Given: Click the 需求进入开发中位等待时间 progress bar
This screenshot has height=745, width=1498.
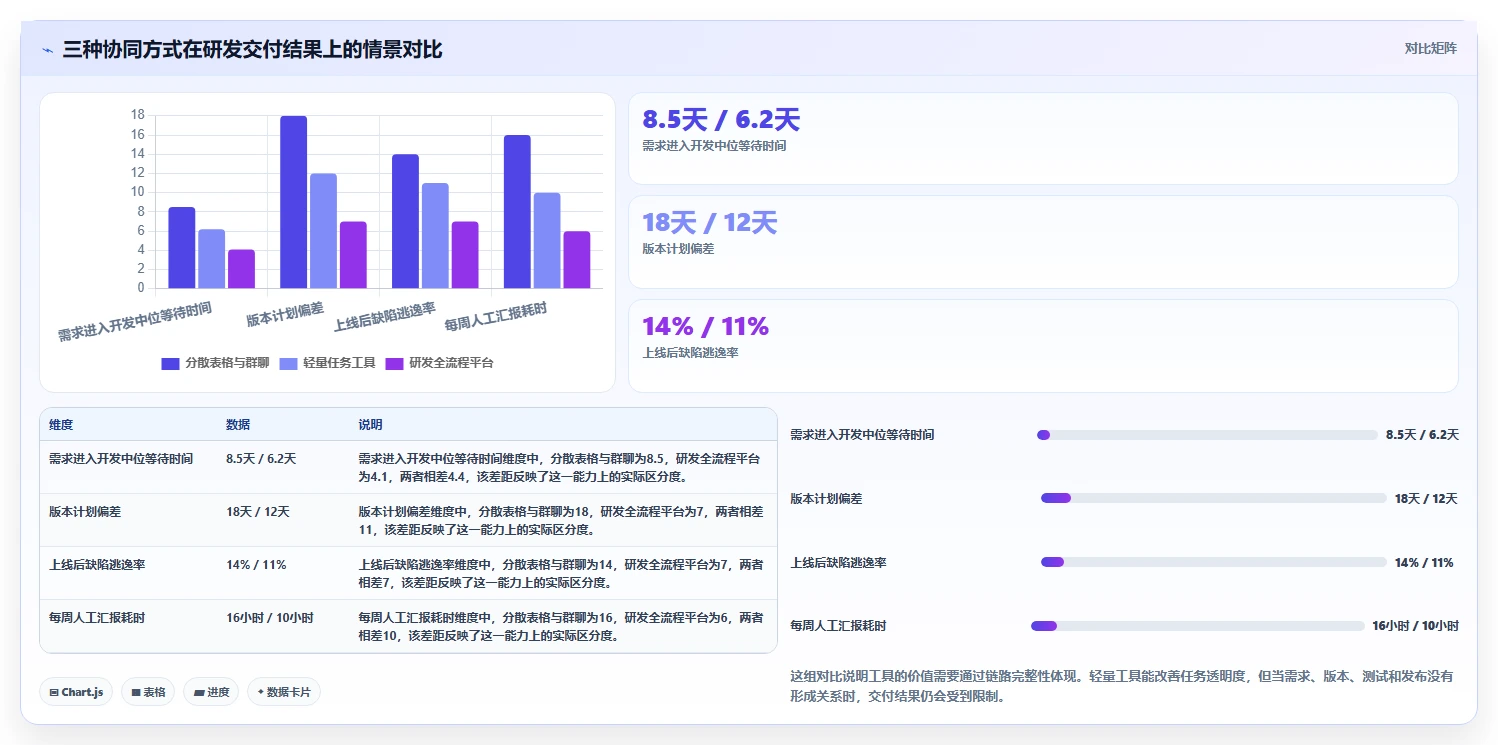Looking at the screenshot, I should (1207, 435).
